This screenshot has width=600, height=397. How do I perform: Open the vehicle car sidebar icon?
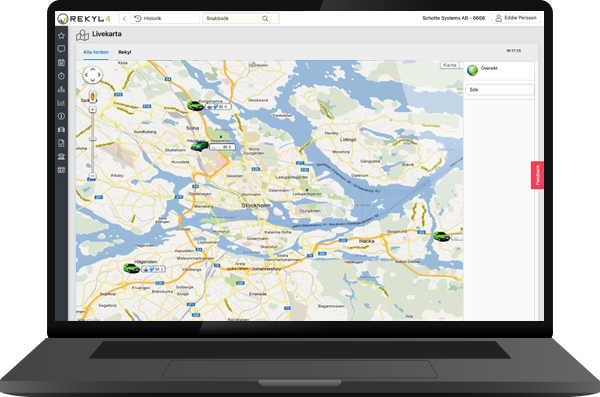tap(61, 129)
